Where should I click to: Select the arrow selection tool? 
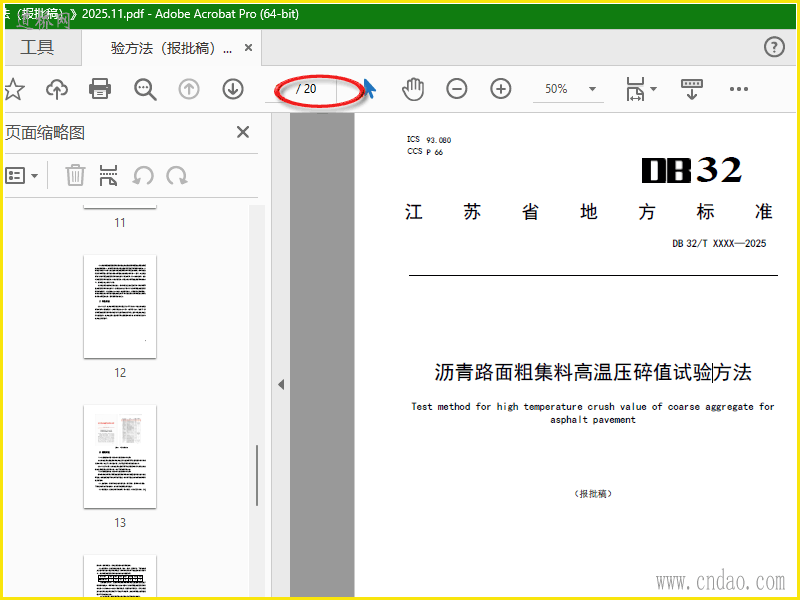tap(370, 89)
